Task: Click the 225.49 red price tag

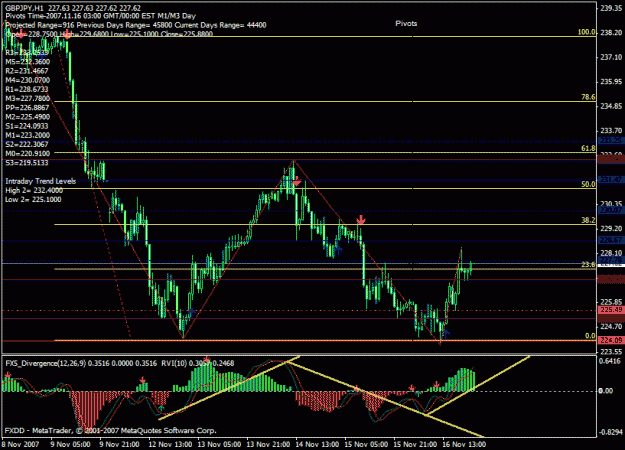Action: coord(611,310)
